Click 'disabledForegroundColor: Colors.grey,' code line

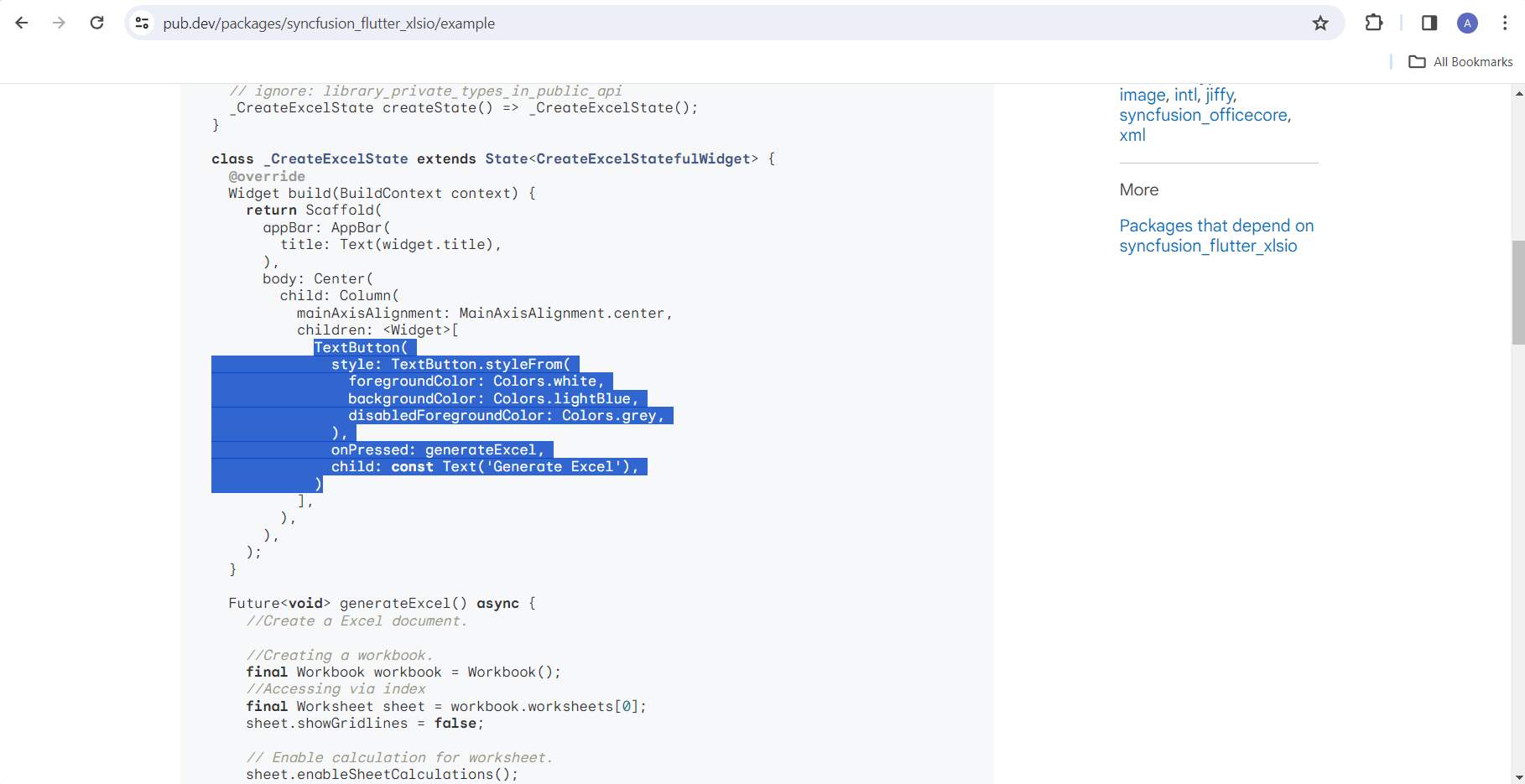pos(506,416)
